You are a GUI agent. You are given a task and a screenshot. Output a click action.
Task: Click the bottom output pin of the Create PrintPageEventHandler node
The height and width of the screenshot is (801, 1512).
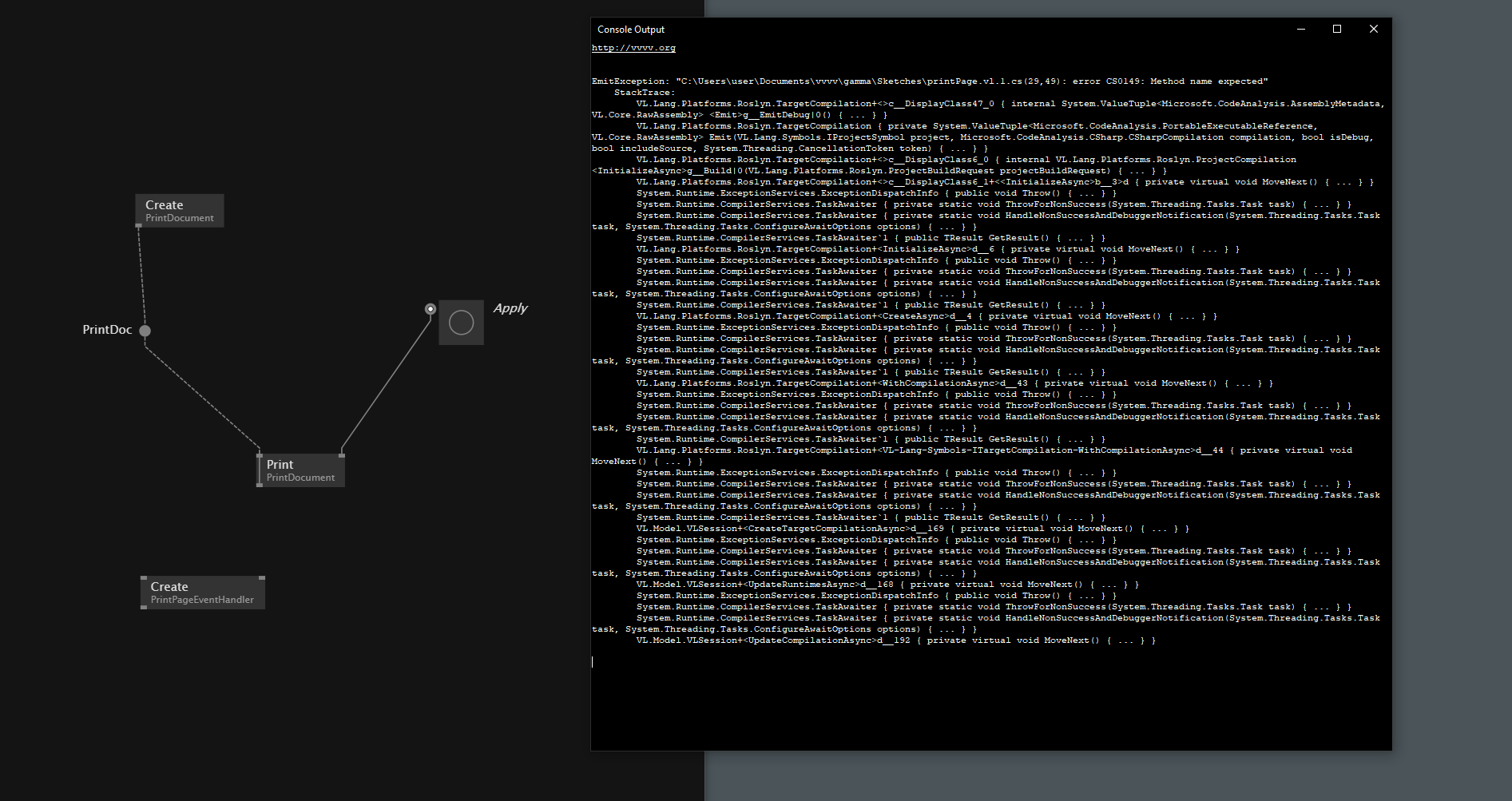point(144,607)
